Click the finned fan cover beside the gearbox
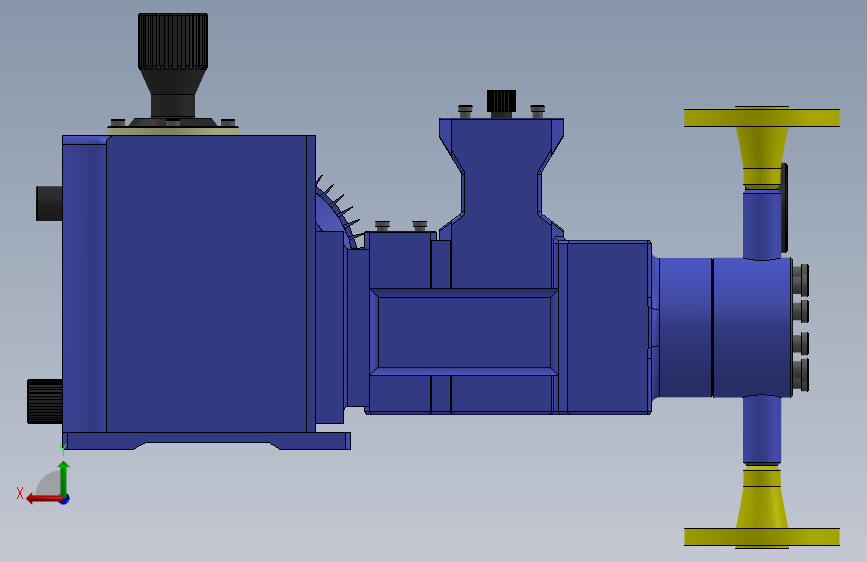Screen dimensions: 867x562 pos(337,213)
